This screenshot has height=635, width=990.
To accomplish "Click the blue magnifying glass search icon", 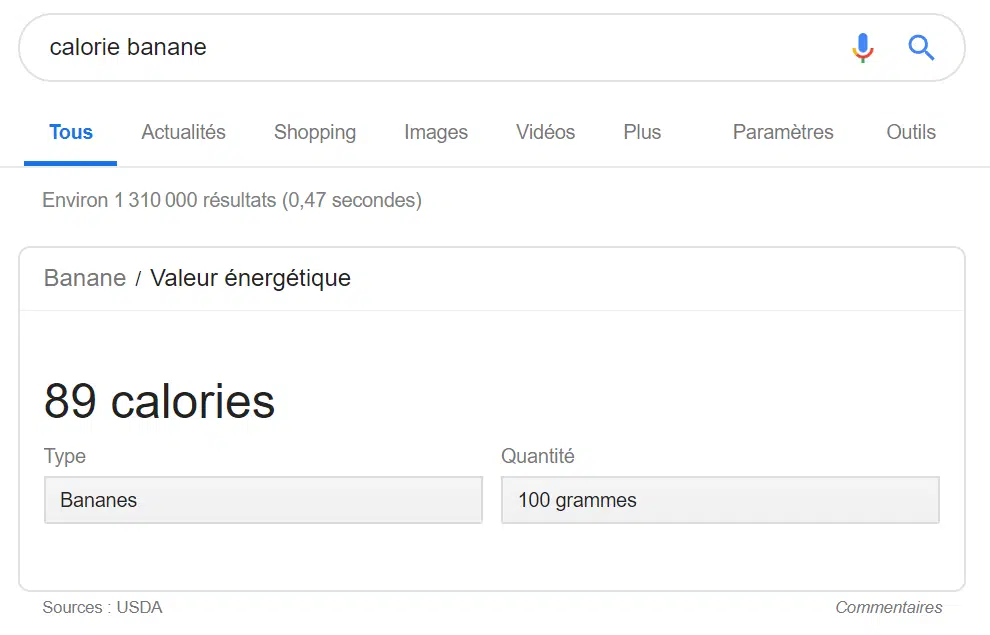I will click(x=921, y=47).
